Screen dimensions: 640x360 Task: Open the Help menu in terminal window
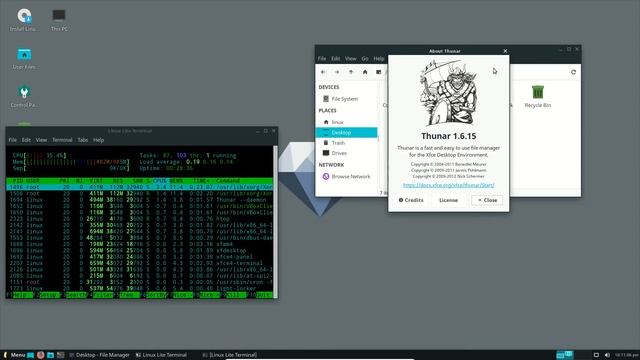[x=98, y=140]
